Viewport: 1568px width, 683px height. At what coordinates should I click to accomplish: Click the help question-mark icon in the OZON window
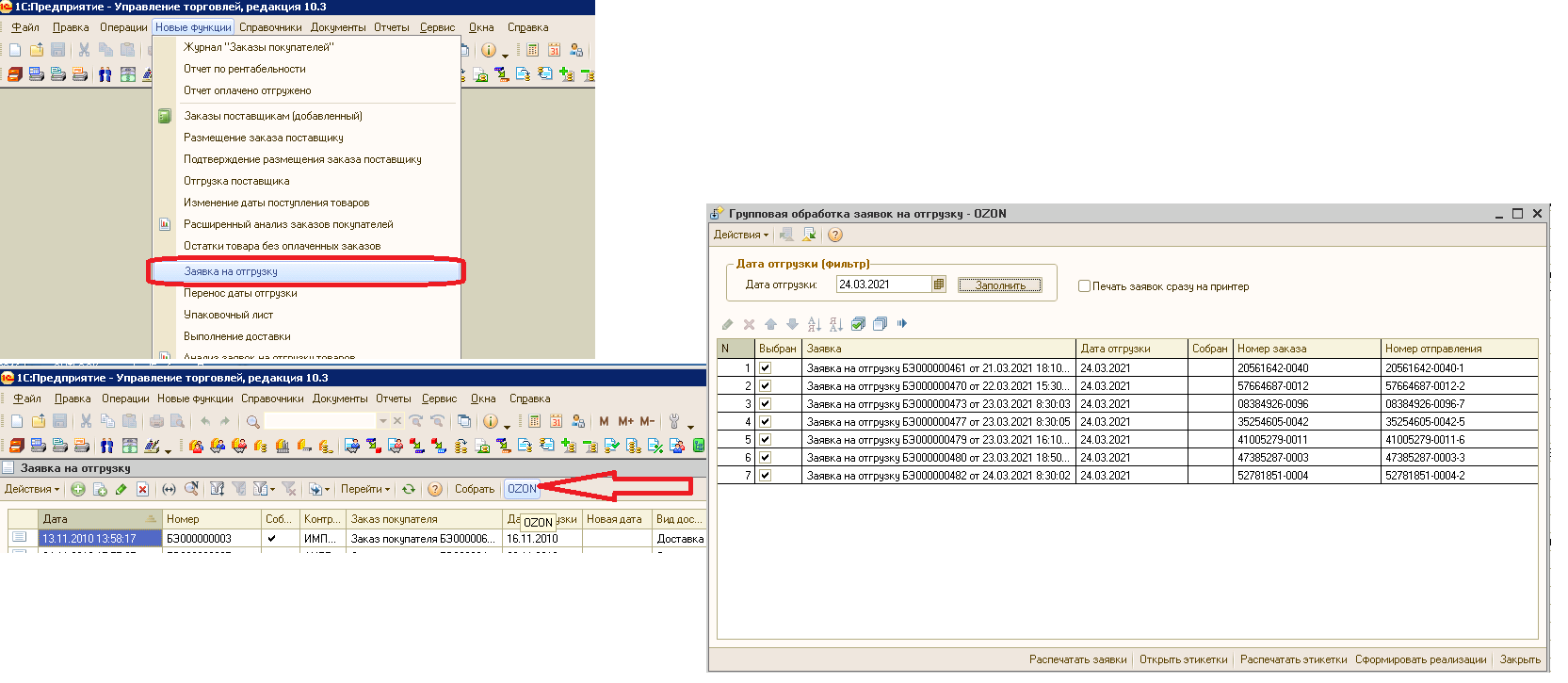coord(835,235)
